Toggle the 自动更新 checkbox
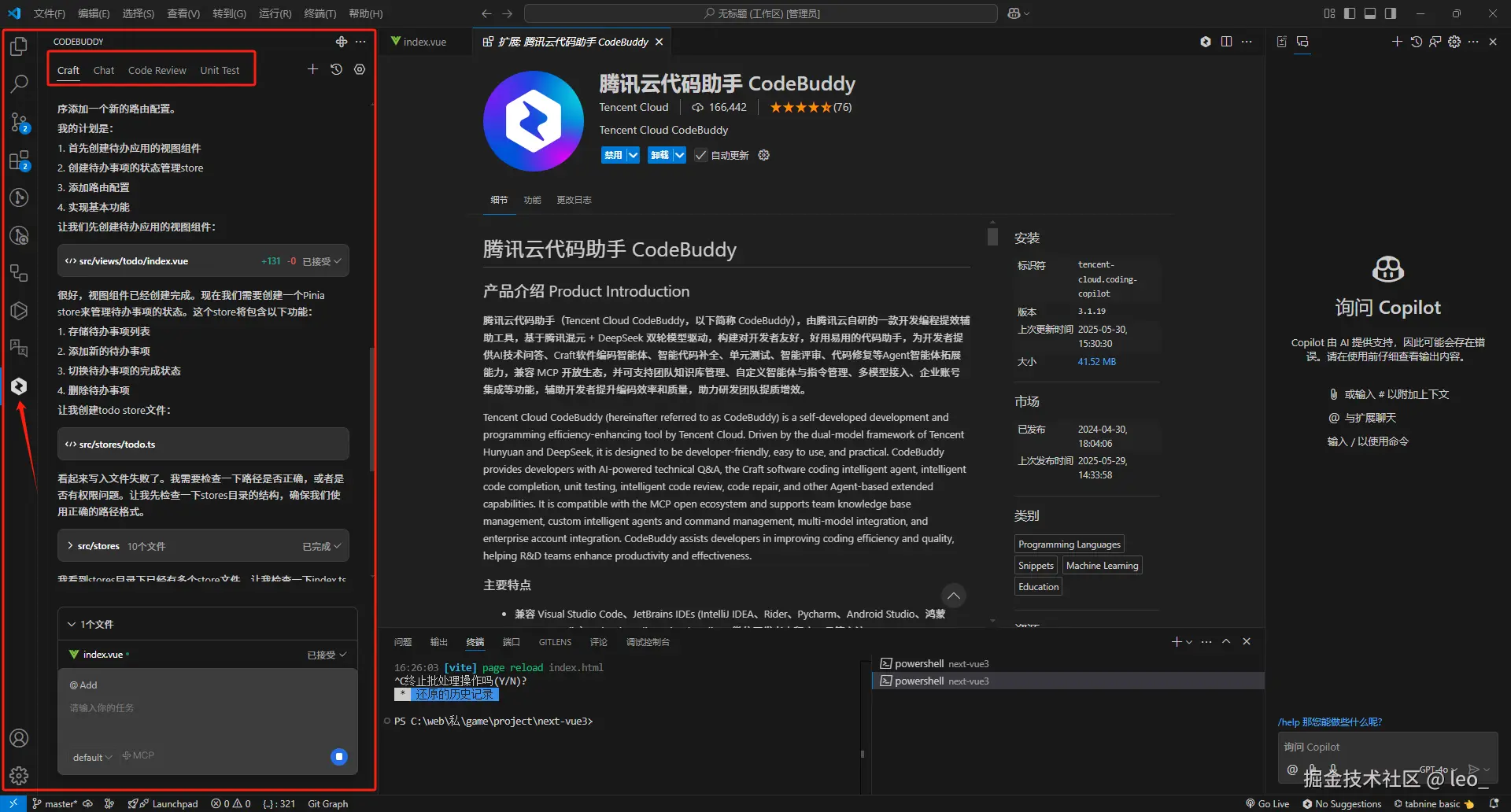1511x812 pixels. [x=700, y=155]
